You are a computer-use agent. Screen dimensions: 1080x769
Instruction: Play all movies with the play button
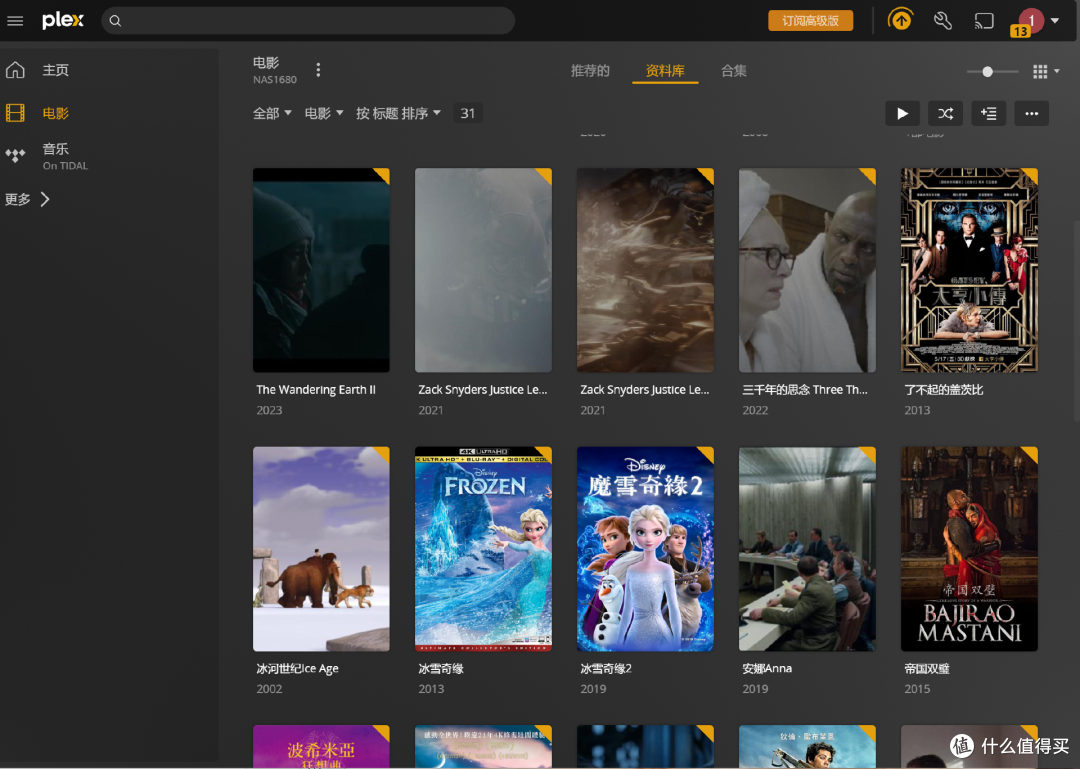[902, 114]
